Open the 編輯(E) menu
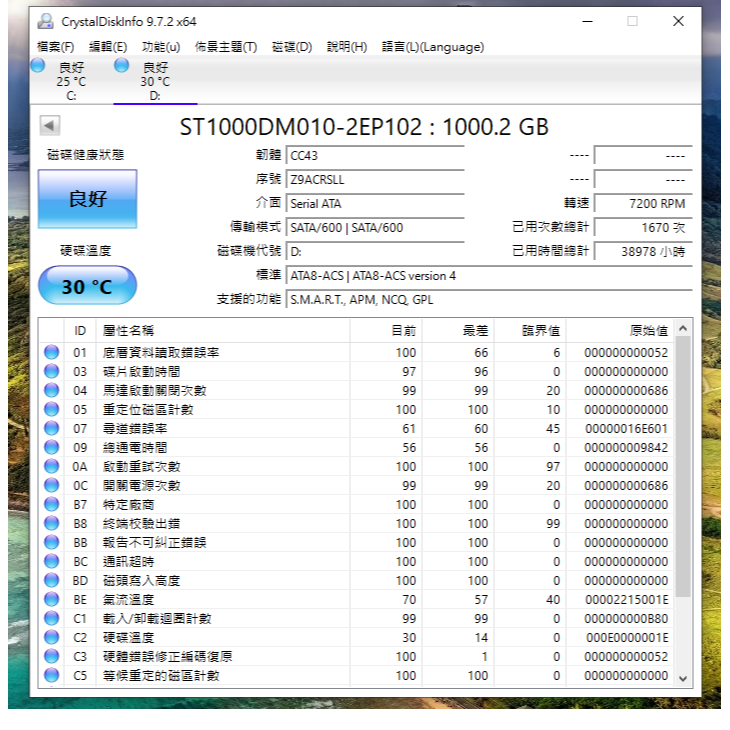The width and height of the screenshot is (730, 730). pyautogui.click(x=108, y=47)
